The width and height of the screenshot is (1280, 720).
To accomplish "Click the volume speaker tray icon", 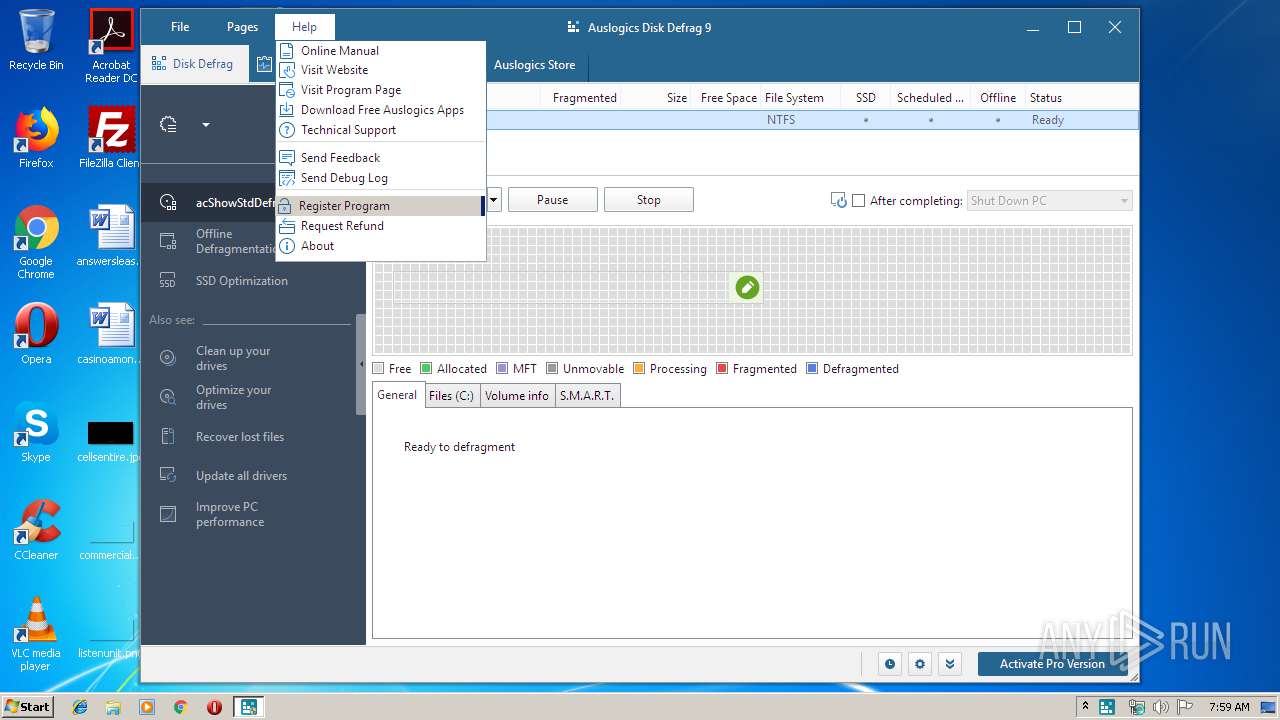I will [1161, 707].
